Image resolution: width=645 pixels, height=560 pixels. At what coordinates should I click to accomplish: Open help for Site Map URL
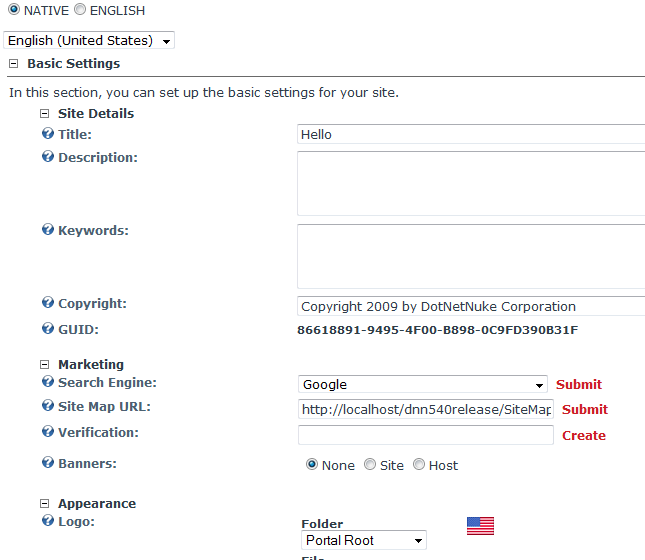(47, 407)
